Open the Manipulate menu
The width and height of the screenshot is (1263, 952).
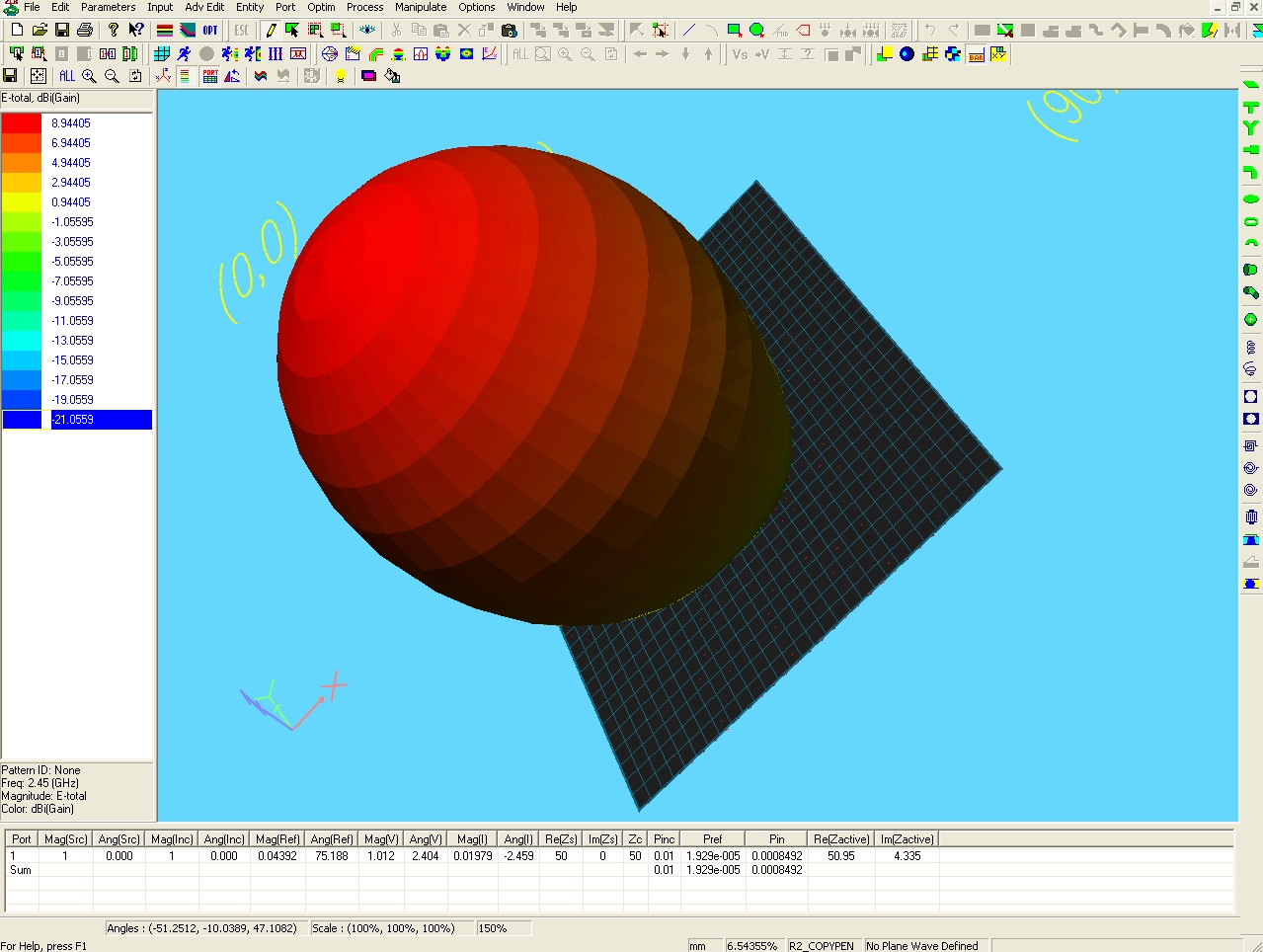click(x=421, y=7)
